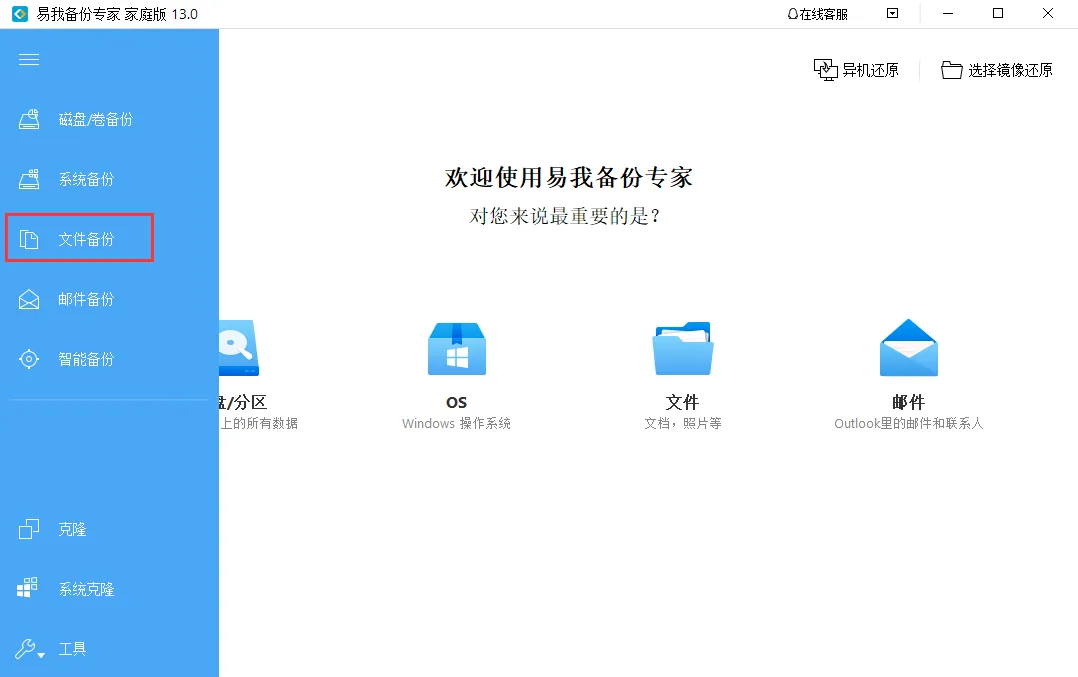Open 在线客服 support link

tap(817, 14)
